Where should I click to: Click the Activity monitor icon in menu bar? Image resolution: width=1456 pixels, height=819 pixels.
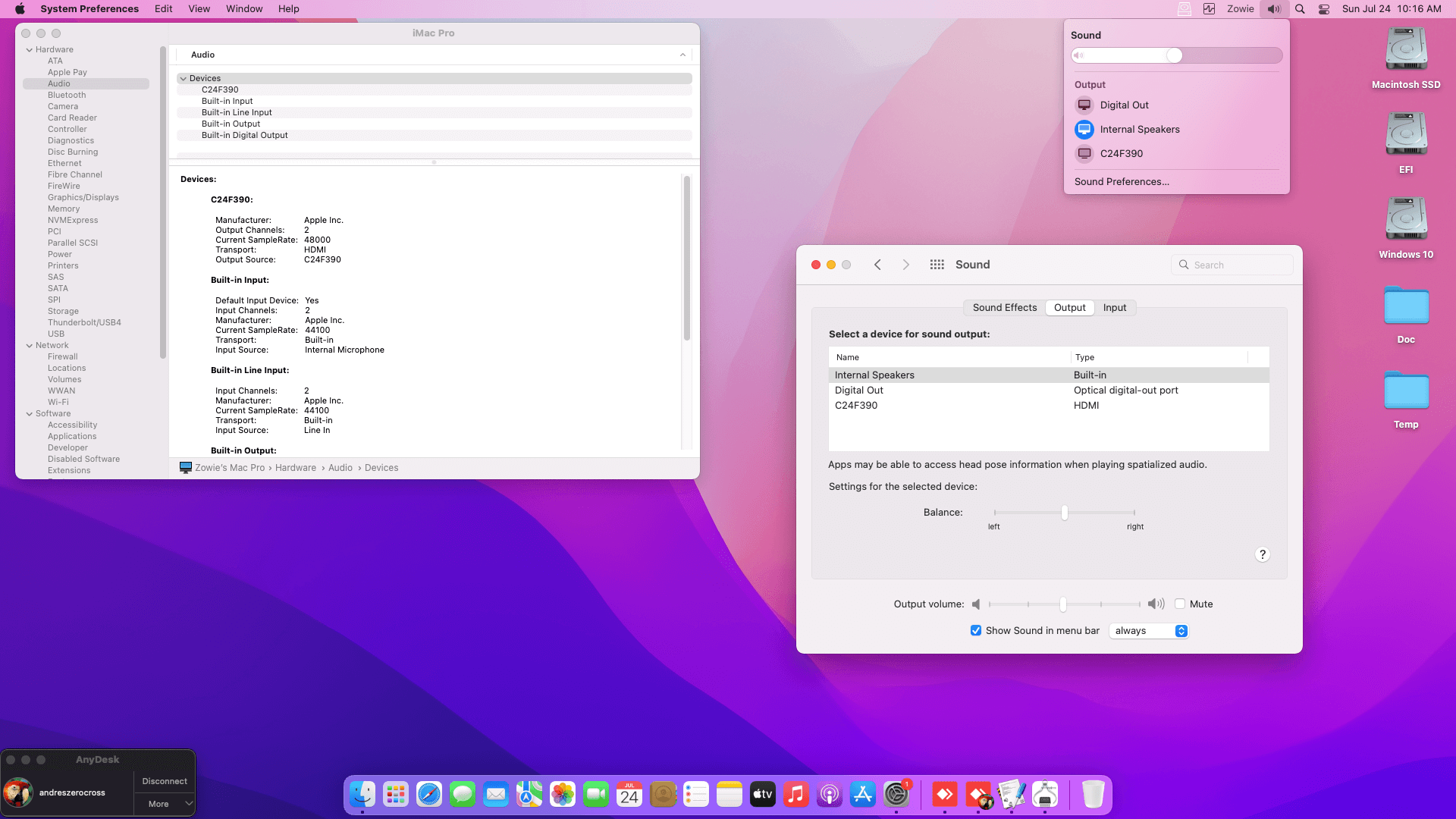(1210, 9)
